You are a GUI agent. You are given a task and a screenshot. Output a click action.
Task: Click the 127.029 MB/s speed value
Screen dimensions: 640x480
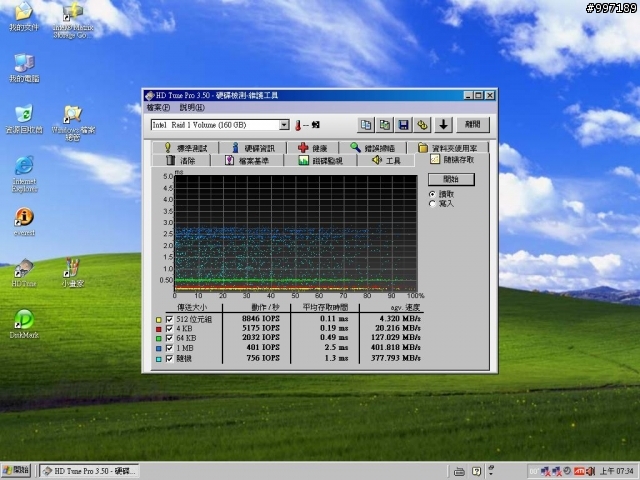pos(396,338)
